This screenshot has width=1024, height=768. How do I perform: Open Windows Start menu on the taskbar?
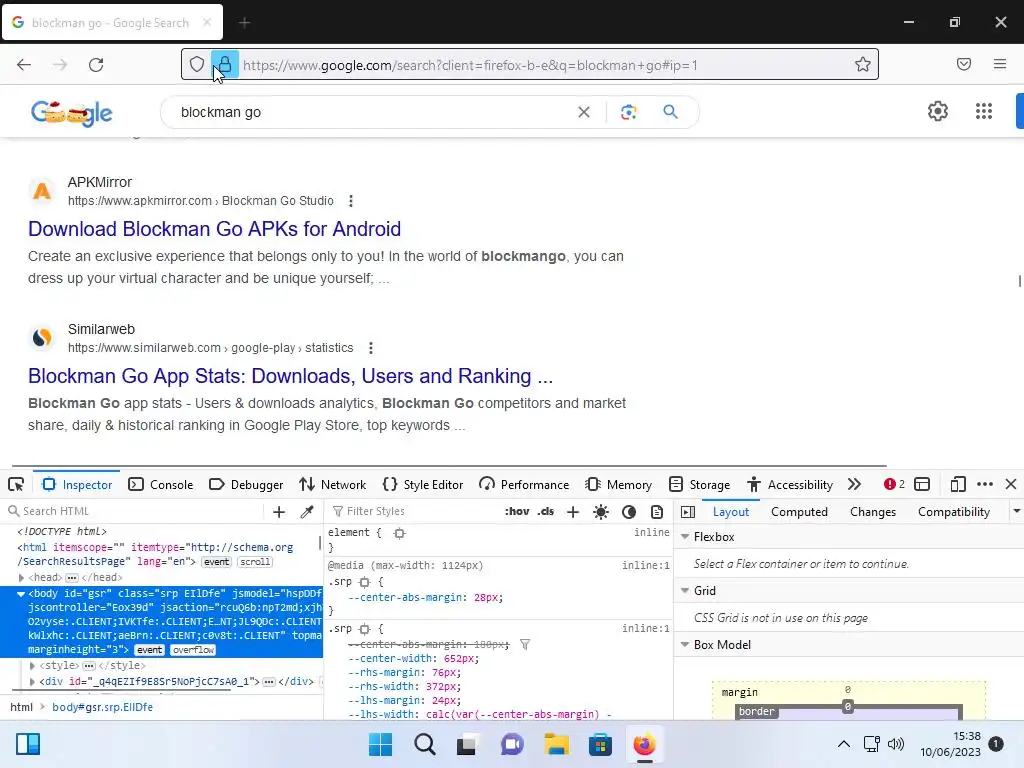pos(380,744)
